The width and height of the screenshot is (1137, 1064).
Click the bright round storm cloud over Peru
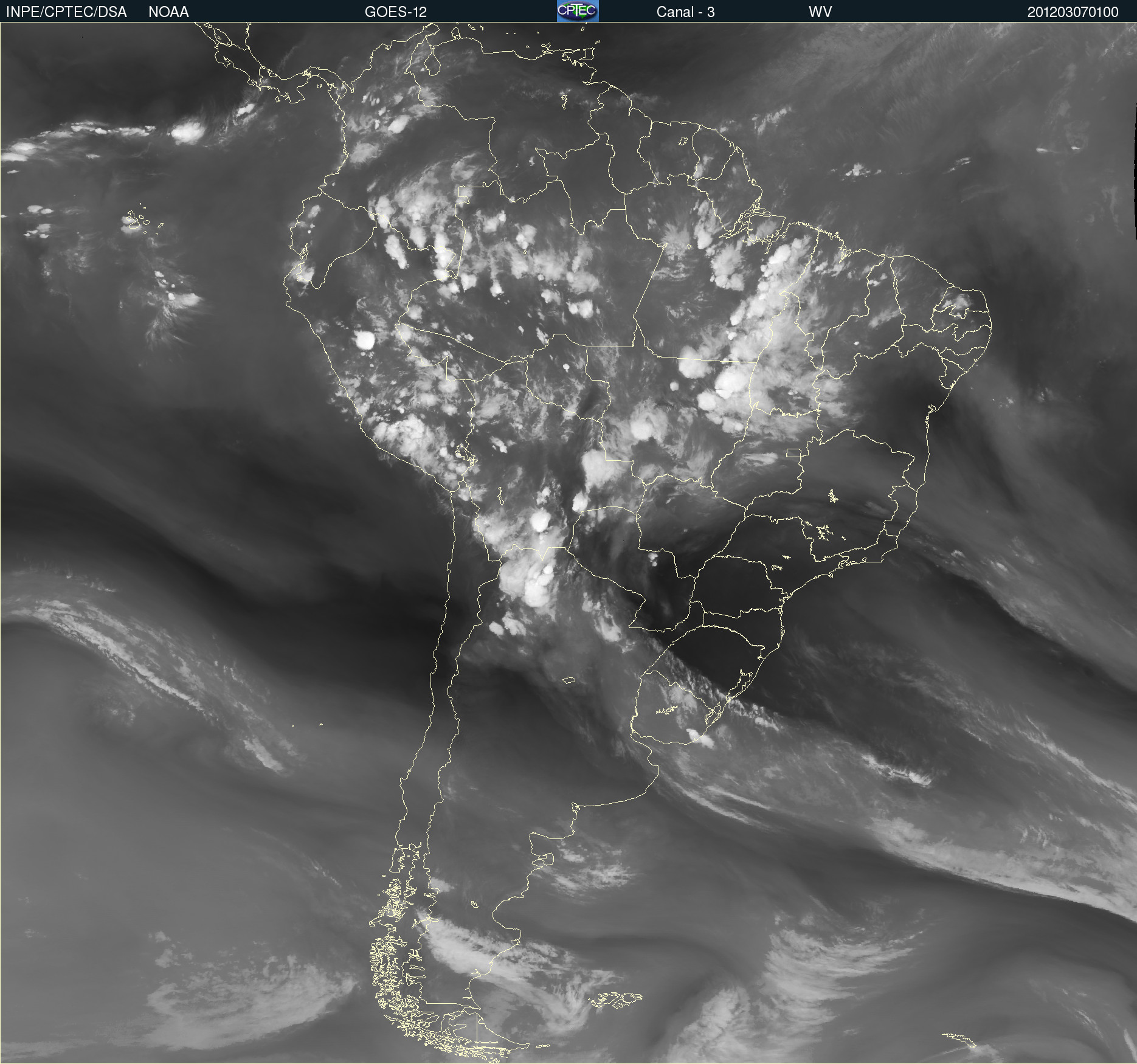pos(365,340)
